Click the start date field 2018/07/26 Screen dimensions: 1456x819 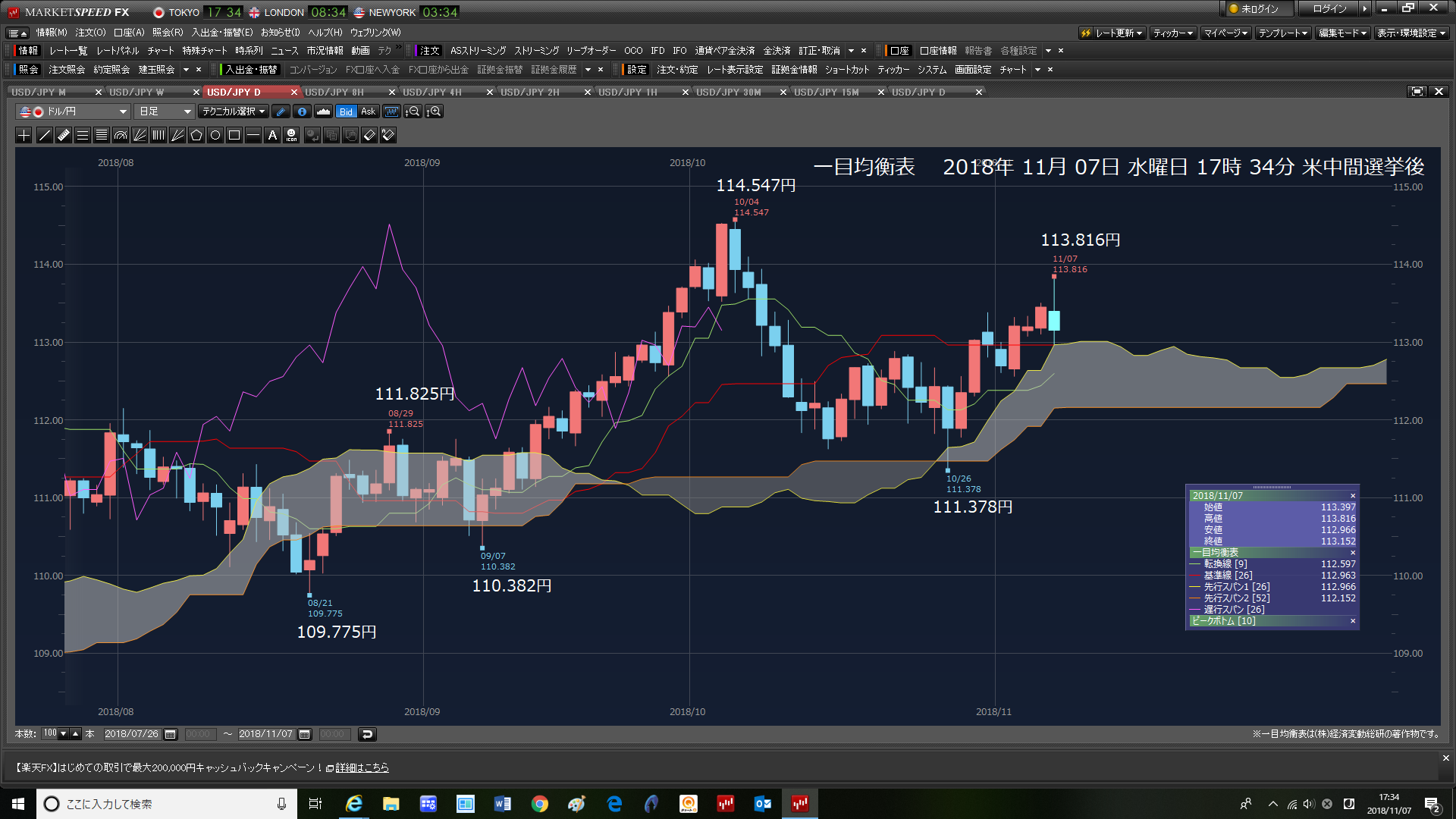(132, 734)
